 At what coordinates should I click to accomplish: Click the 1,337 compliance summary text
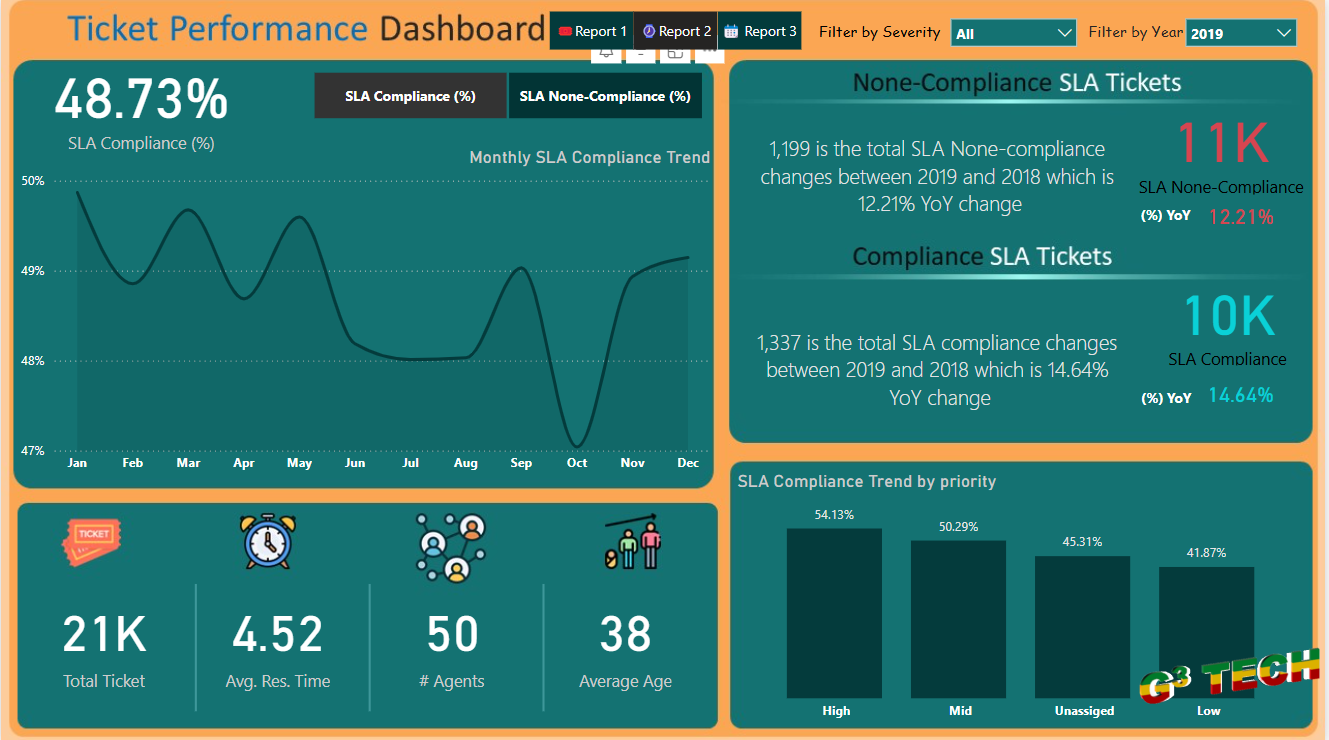coord(937,370)
